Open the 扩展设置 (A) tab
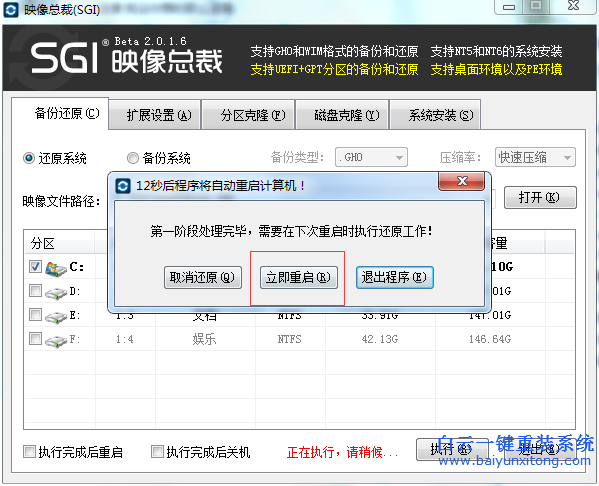Viewport: 599px width, 486px height. tap(155, 115)
